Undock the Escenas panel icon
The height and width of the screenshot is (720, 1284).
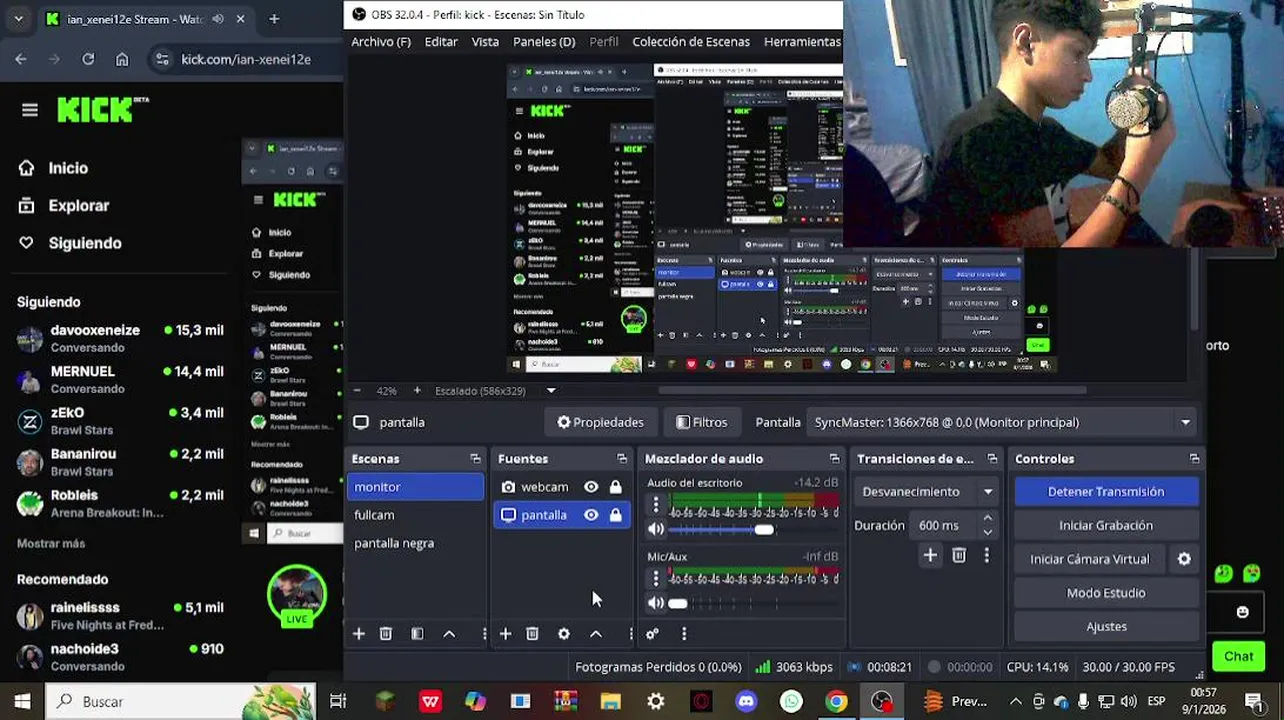pyautogui.click(x=475, y=459)
